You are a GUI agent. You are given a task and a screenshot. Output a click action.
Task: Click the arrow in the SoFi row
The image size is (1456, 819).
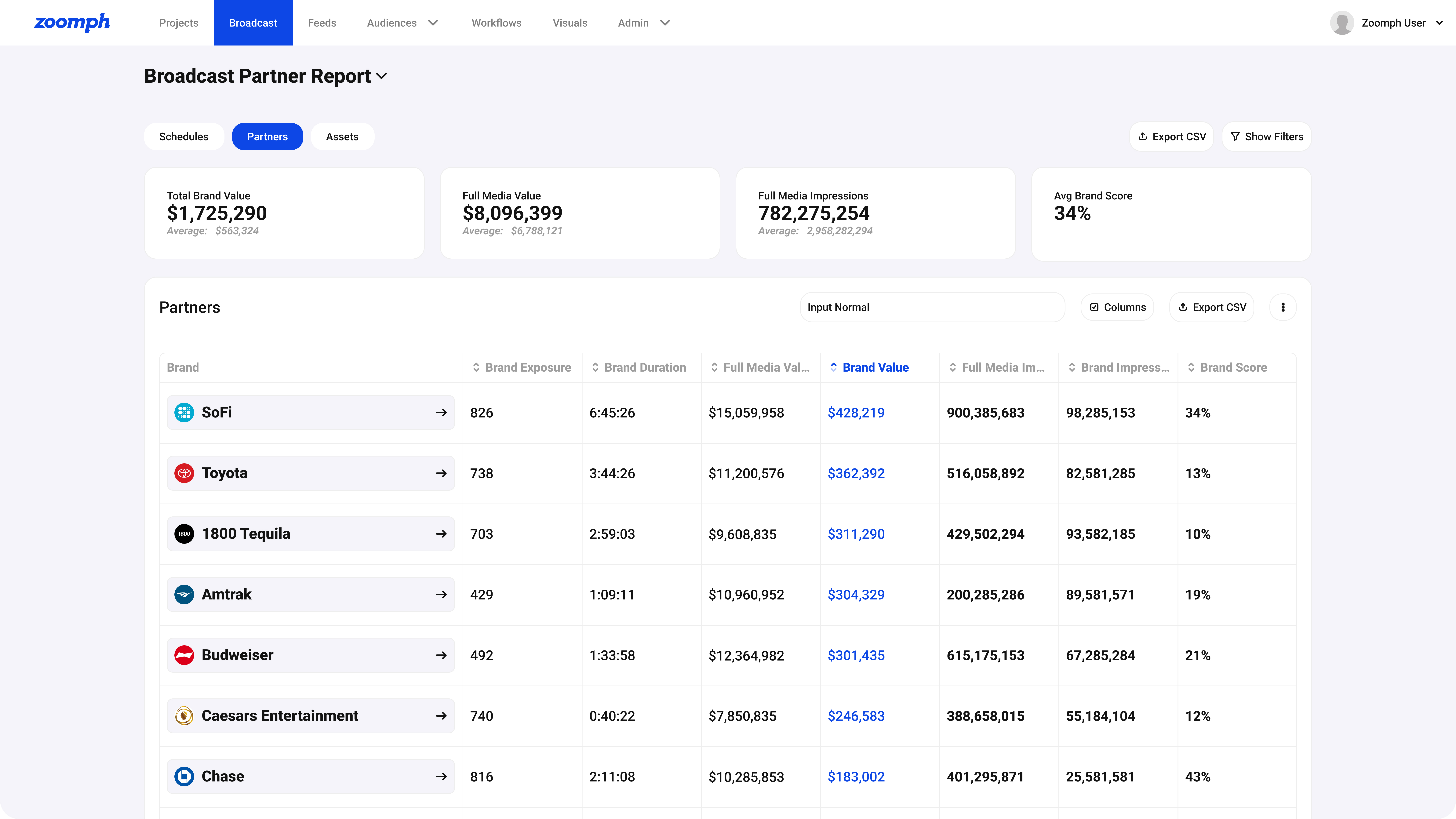(441, 413)
